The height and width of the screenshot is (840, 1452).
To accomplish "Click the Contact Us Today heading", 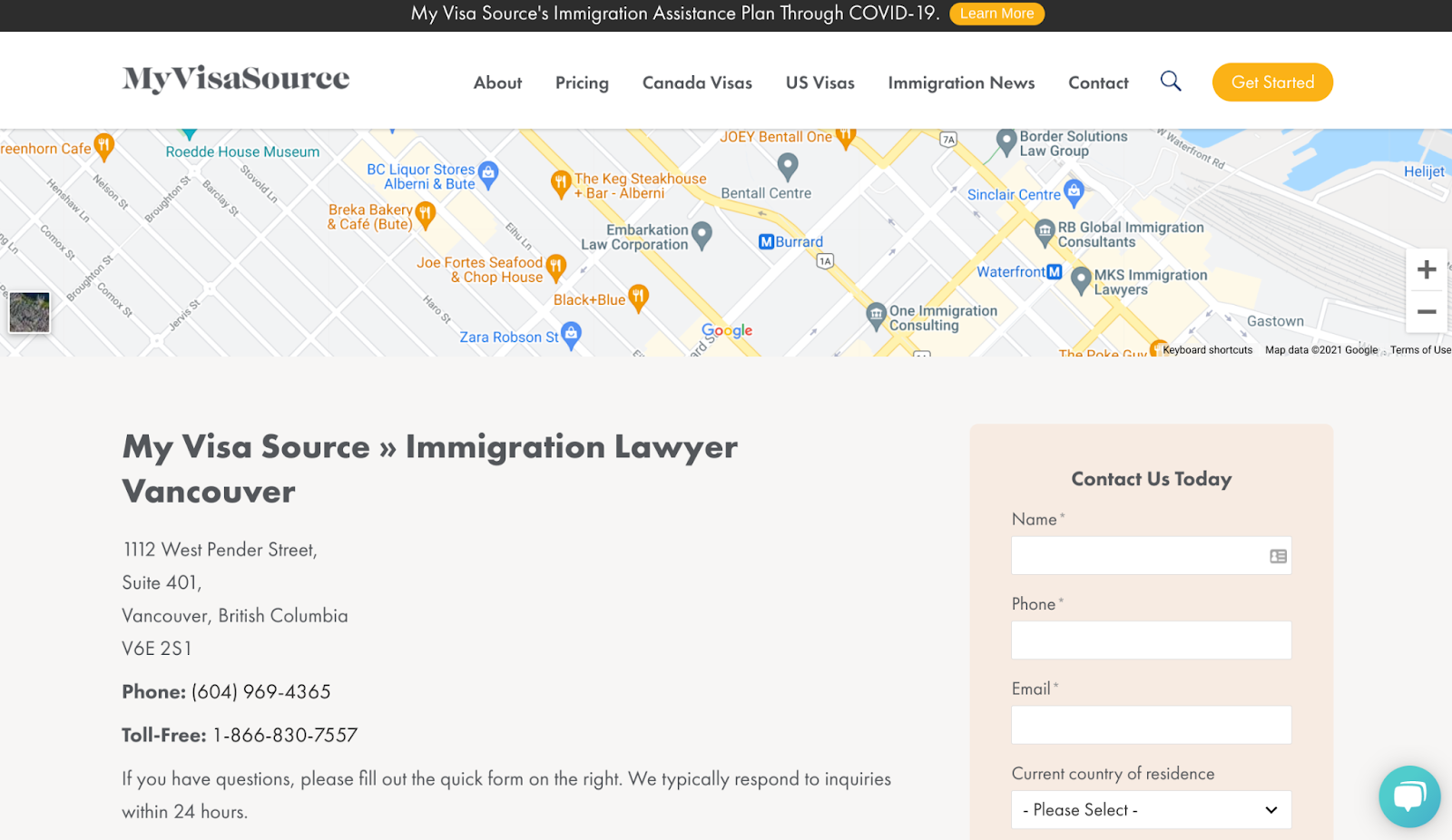I will (x=1152, y=479).
